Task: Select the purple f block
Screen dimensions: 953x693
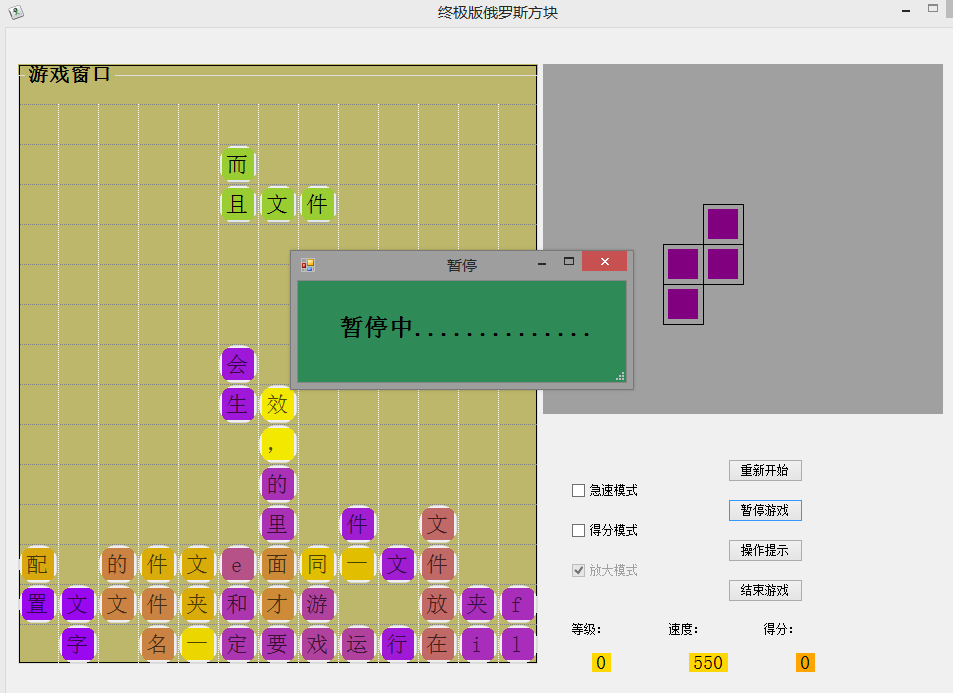Action: tap(518, 604)
